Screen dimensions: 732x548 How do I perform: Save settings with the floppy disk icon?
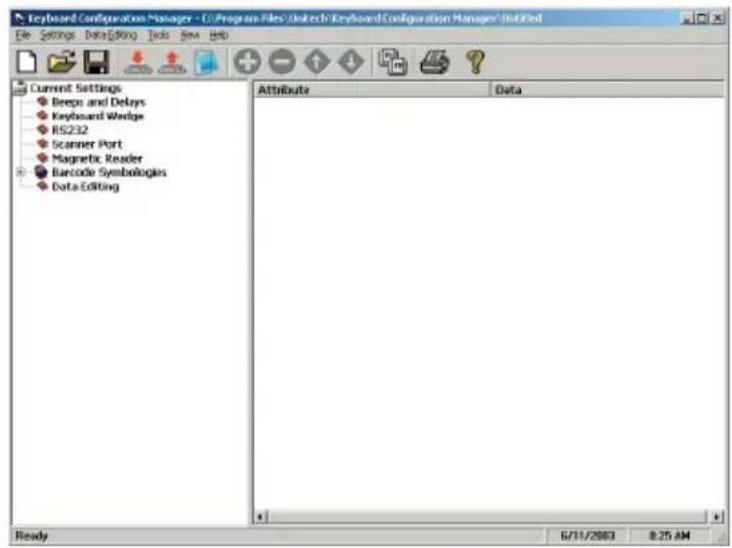96,62
